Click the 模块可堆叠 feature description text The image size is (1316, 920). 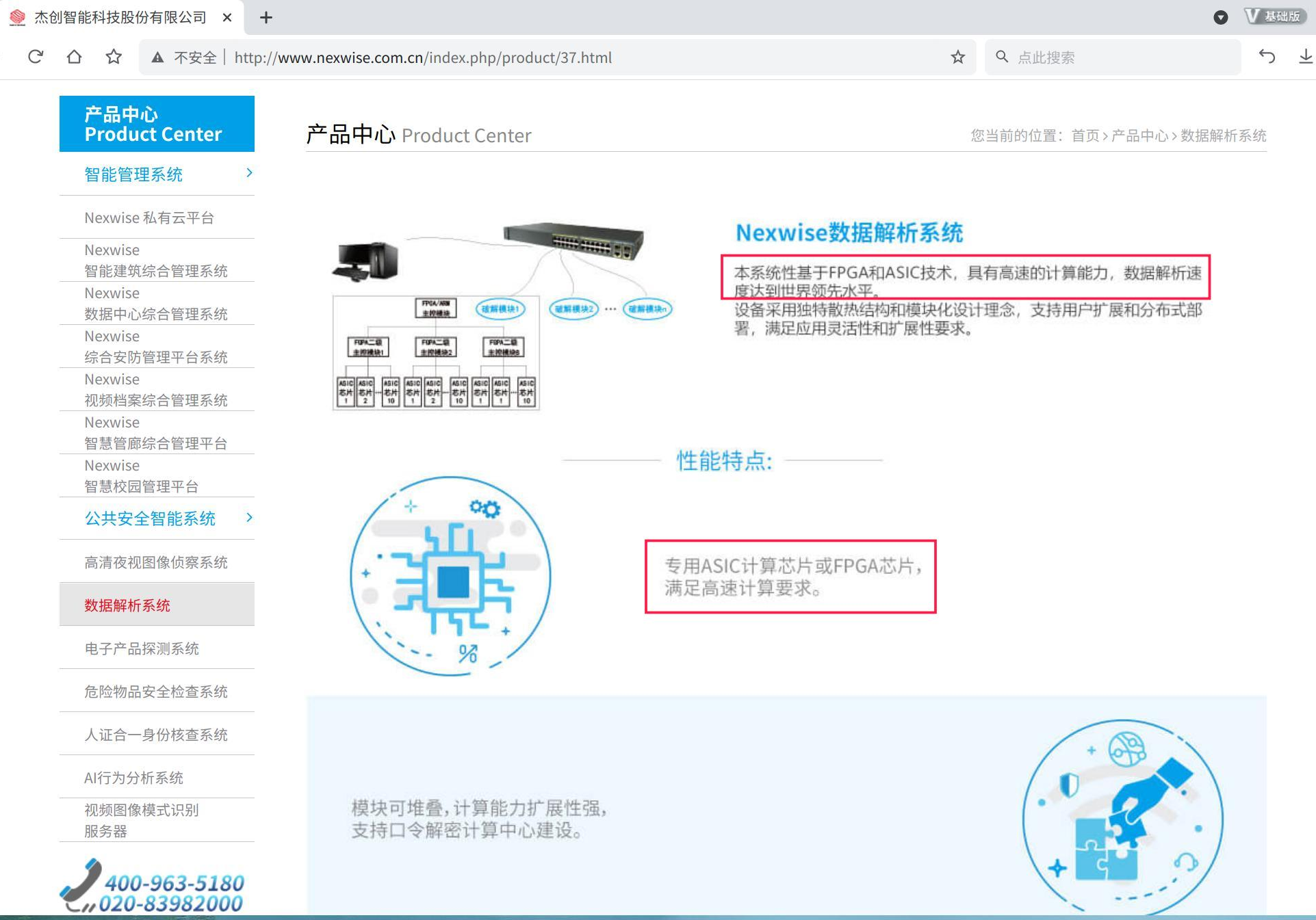coord(479,819)
